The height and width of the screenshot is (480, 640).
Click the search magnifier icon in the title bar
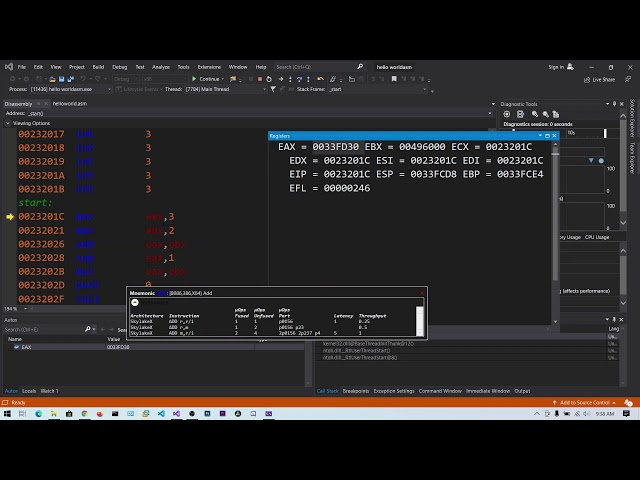point(360,67)
